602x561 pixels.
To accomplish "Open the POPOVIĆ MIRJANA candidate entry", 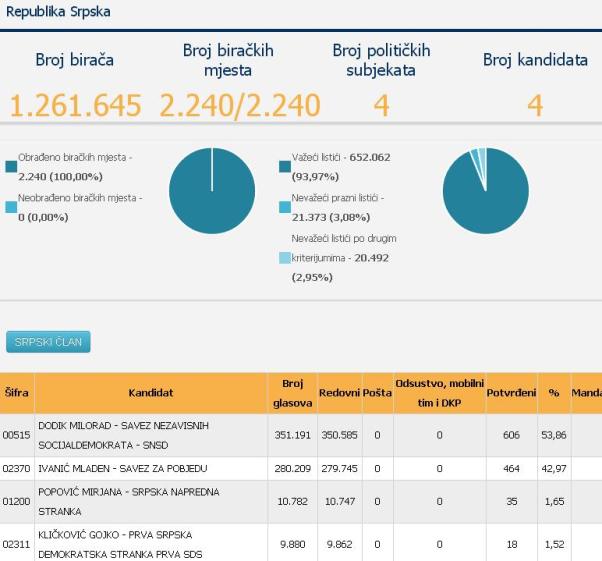I will [150, 501].
